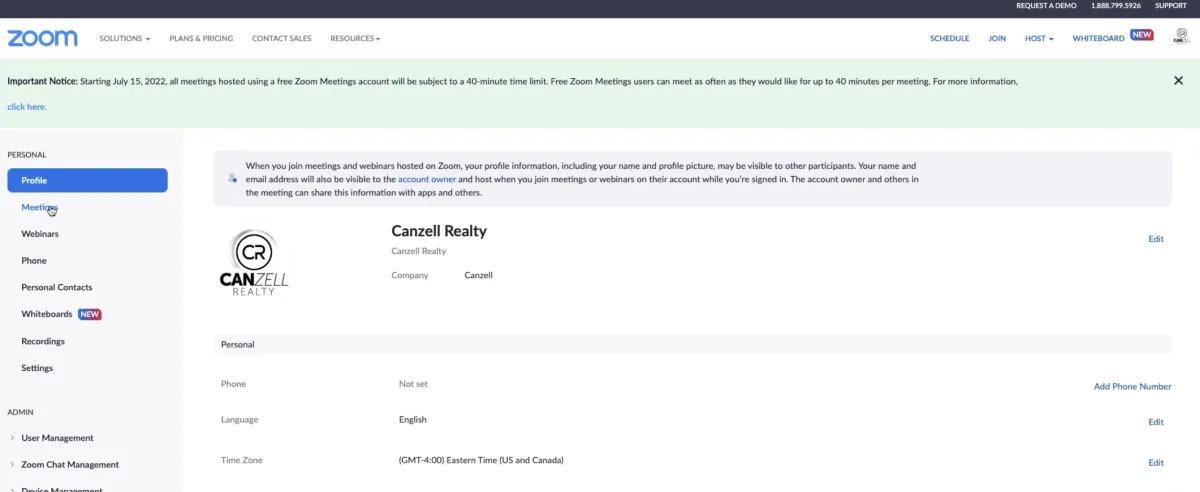Go to Meetings in sidebar

click(x=40, y=207)
